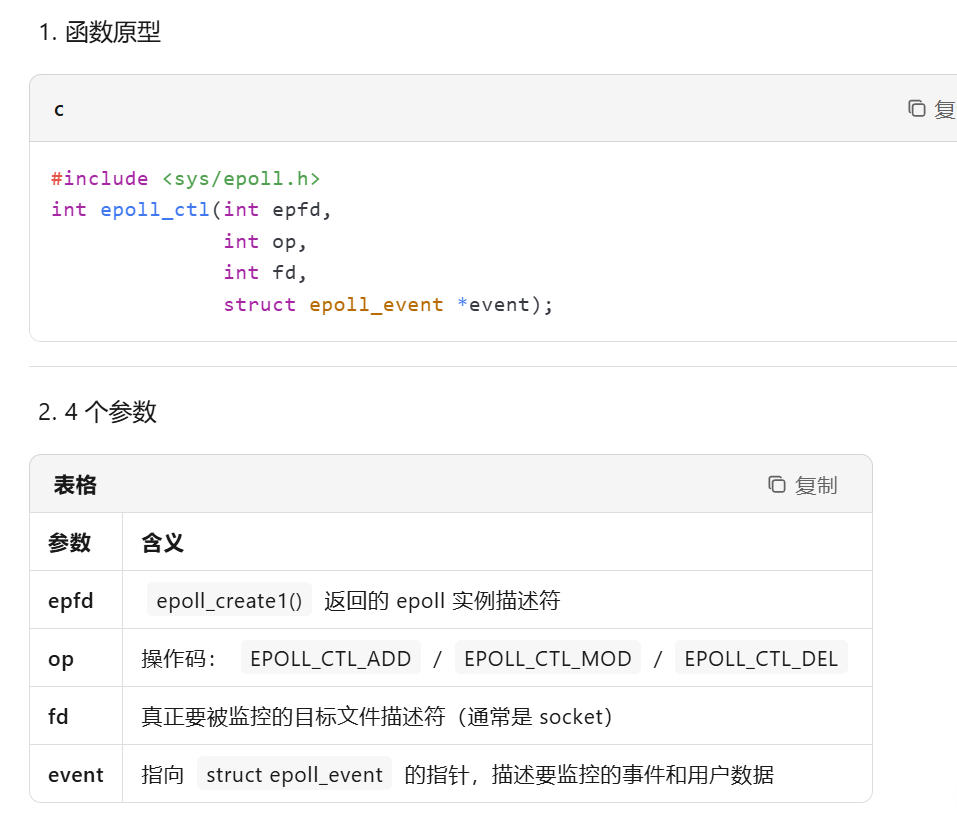Click '的指针，描述要监控的事件和用户数据' text

[589, 775]
